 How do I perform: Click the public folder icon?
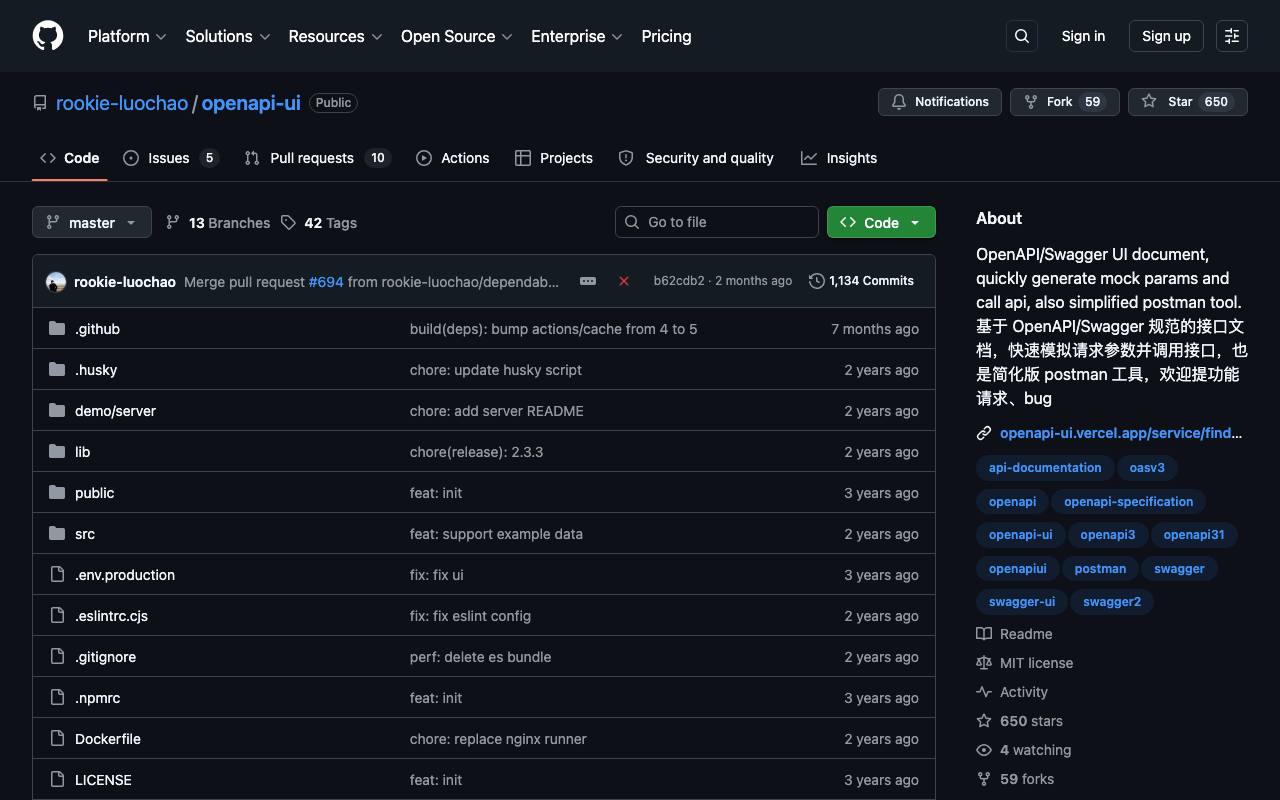point(57,493)
